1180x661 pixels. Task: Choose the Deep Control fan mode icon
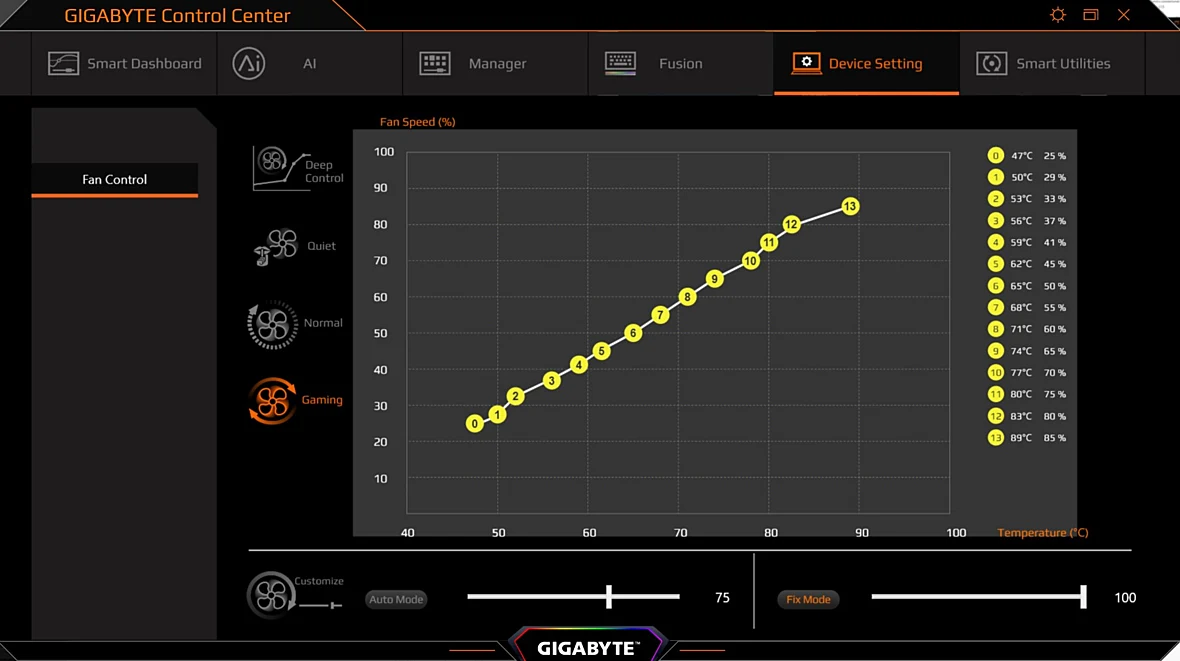click(280, 168)
